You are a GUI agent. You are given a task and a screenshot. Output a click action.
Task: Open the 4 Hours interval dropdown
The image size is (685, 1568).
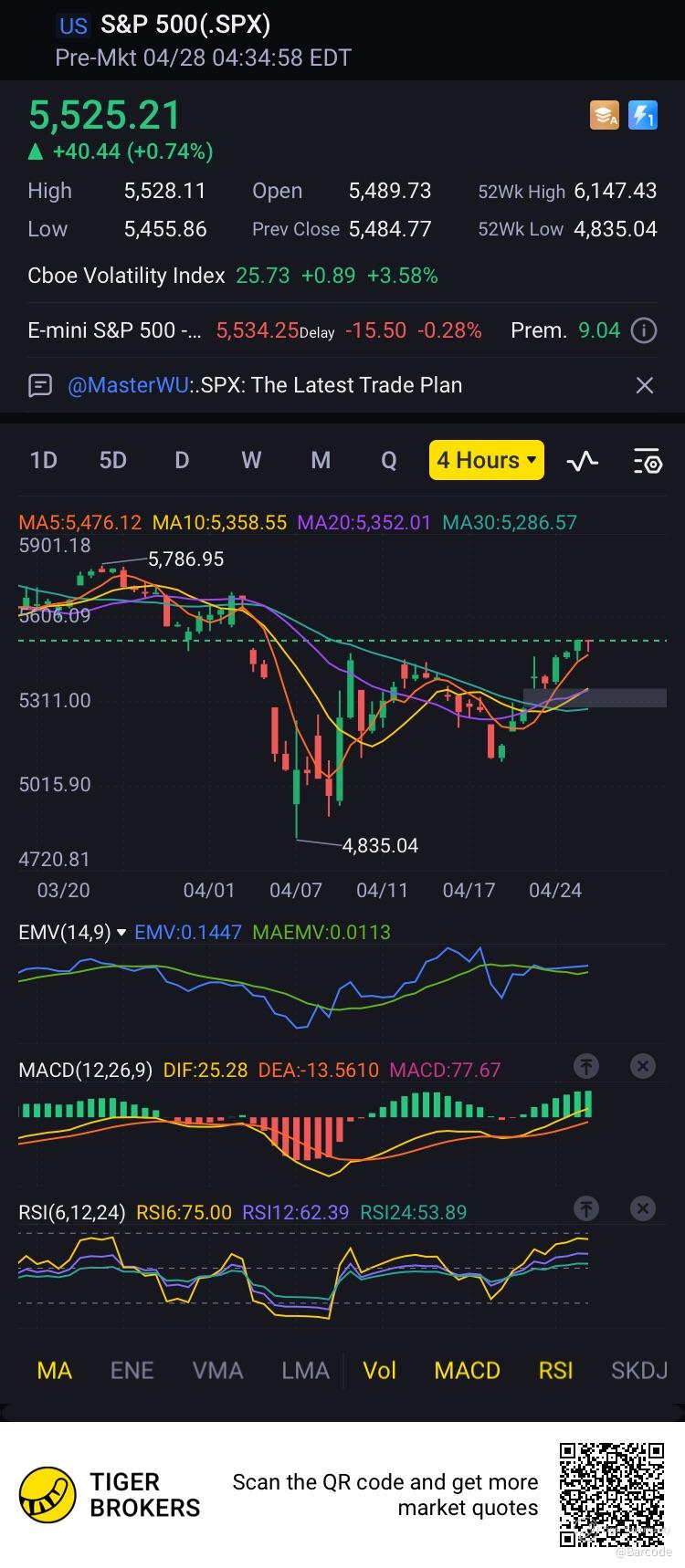point(487,460)
